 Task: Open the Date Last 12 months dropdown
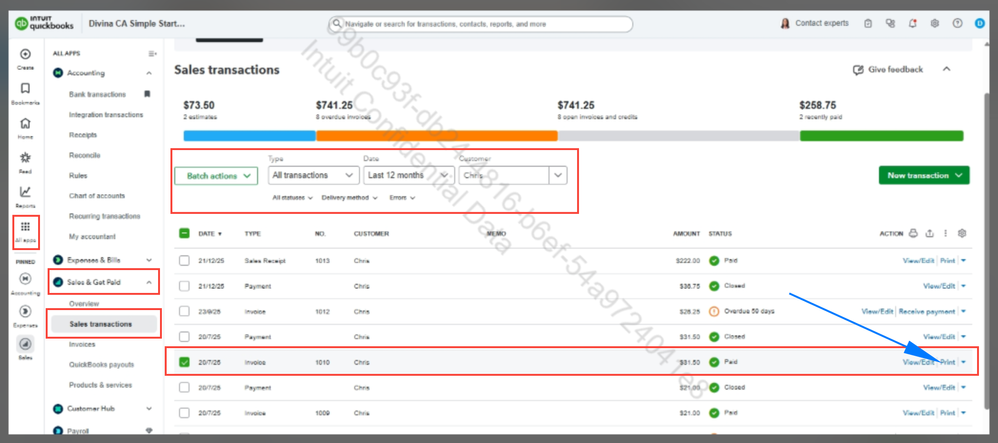[x=409, y=175]
